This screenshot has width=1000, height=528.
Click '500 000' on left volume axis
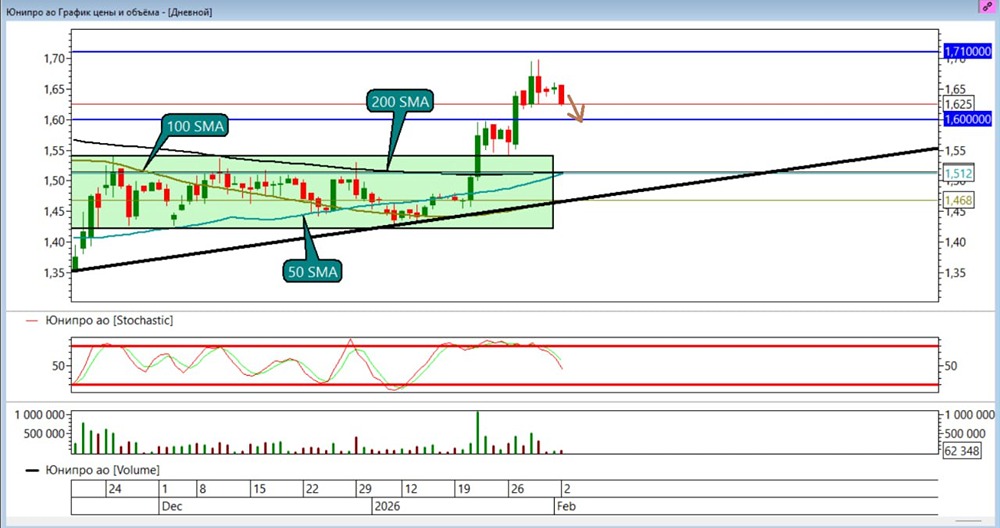tap(44, 433)
